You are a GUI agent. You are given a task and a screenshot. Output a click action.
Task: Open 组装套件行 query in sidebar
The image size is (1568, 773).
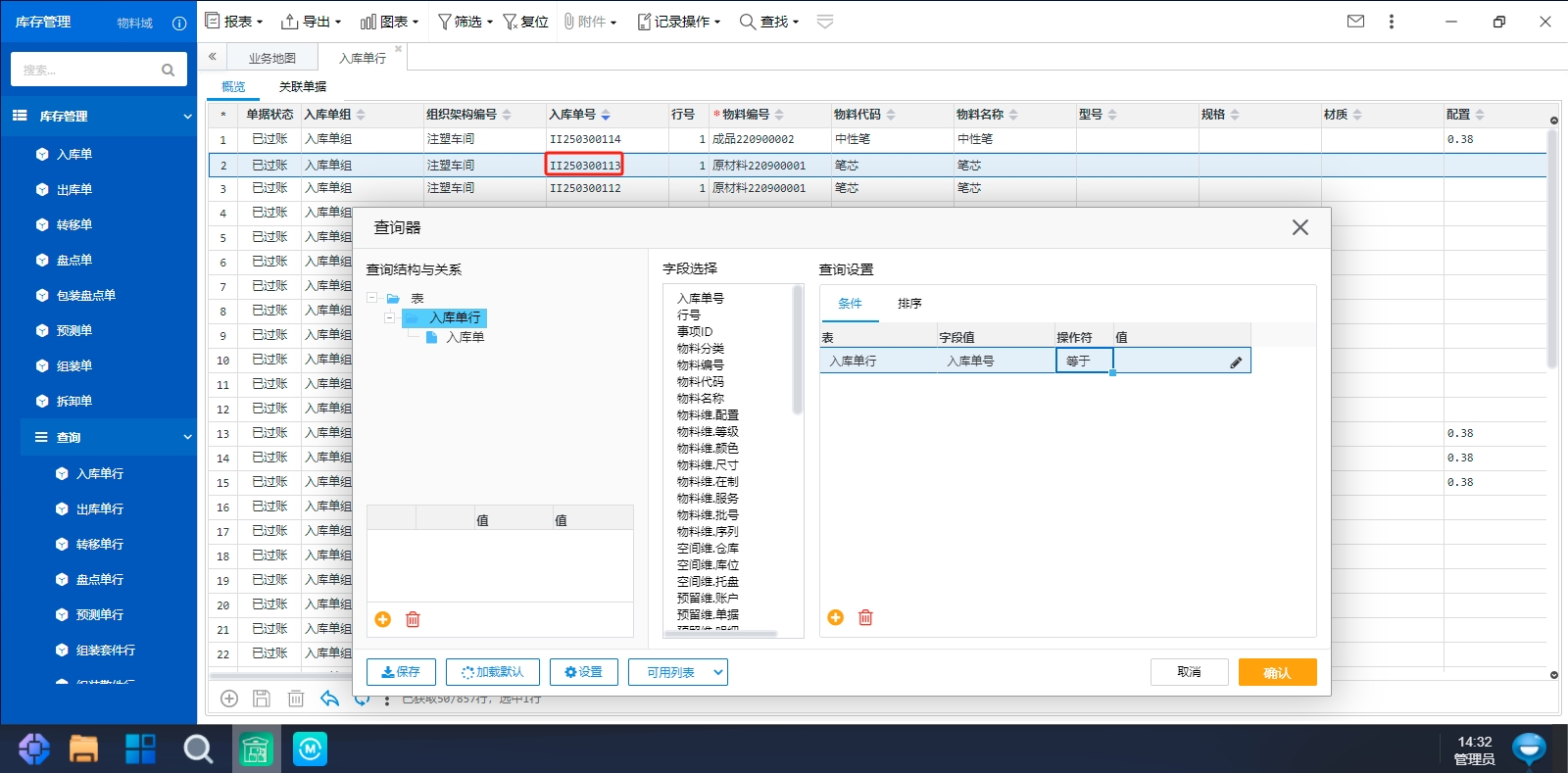106,650
